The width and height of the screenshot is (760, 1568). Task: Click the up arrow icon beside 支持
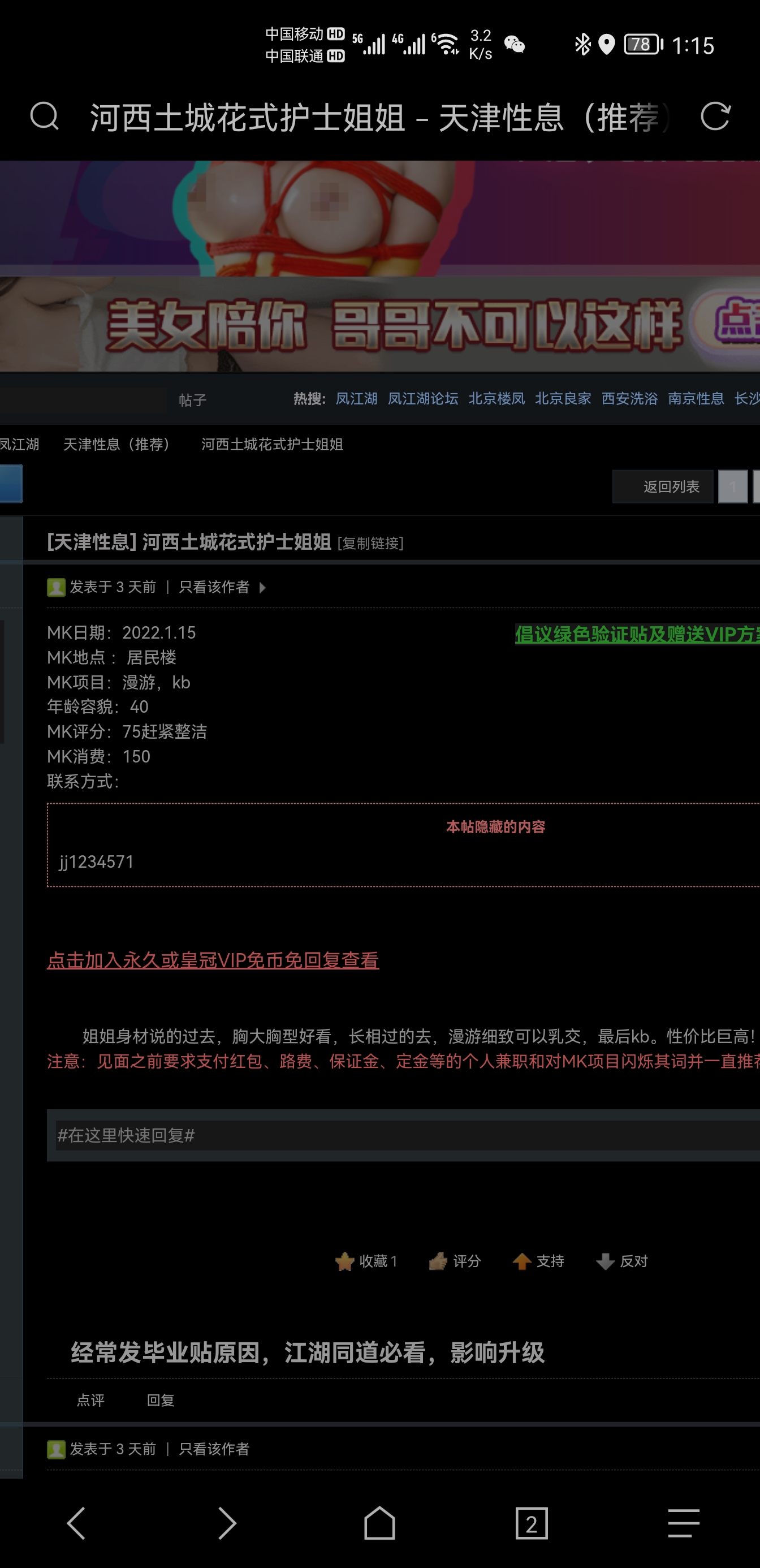coord(521,1261)
